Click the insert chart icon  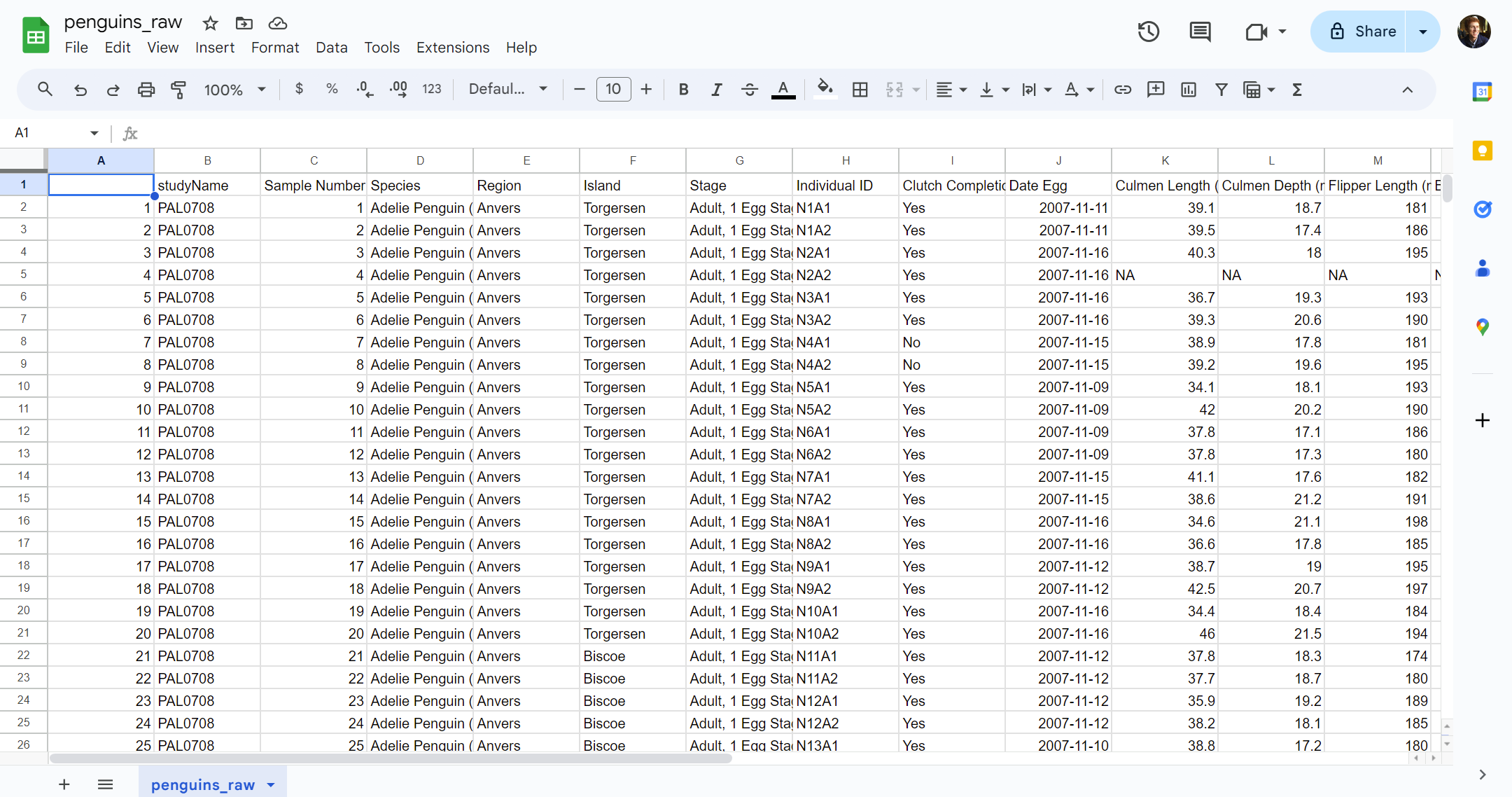[x=1188, y=90]
